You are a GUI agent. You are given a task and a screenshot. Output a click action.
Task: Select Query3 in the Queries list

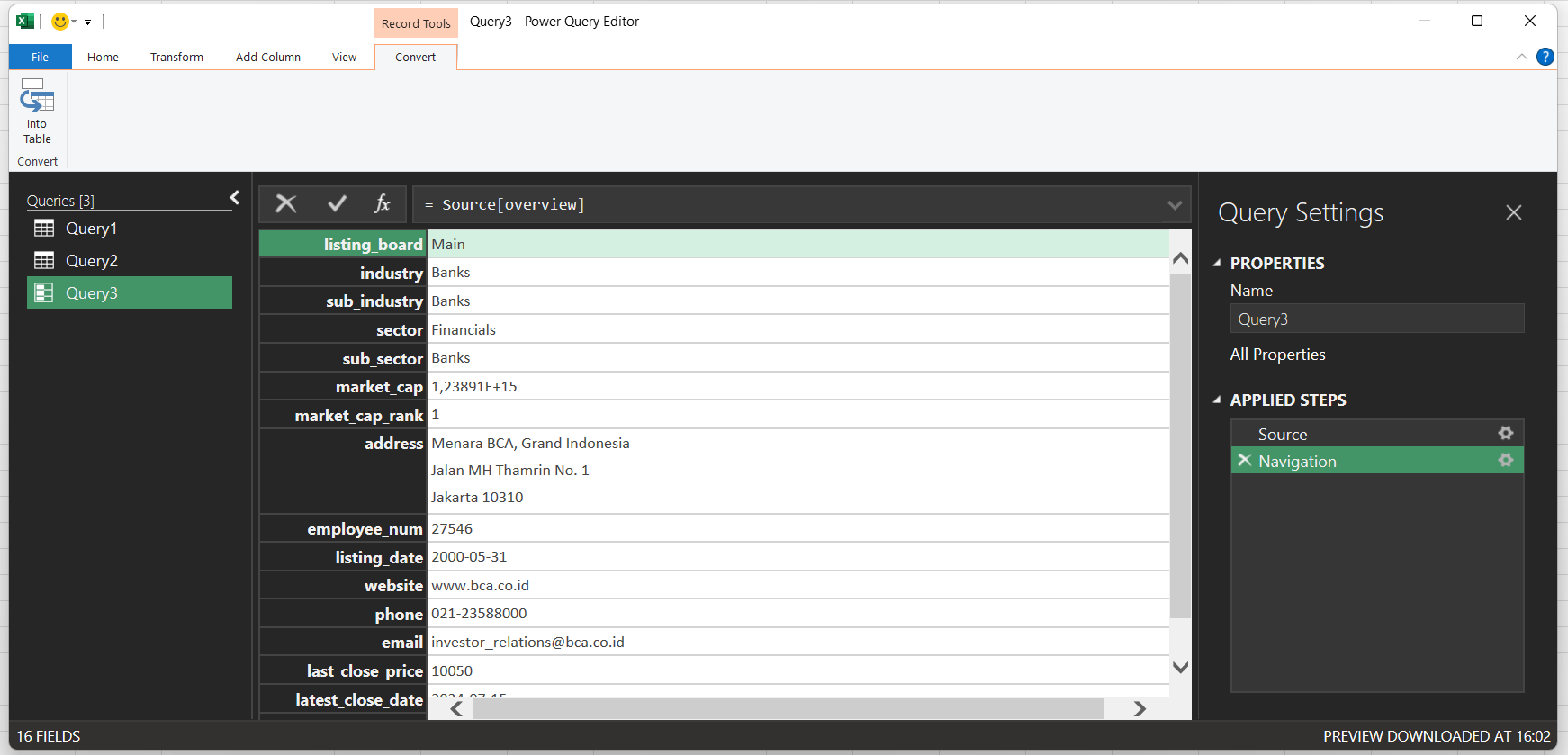[130, 292]
